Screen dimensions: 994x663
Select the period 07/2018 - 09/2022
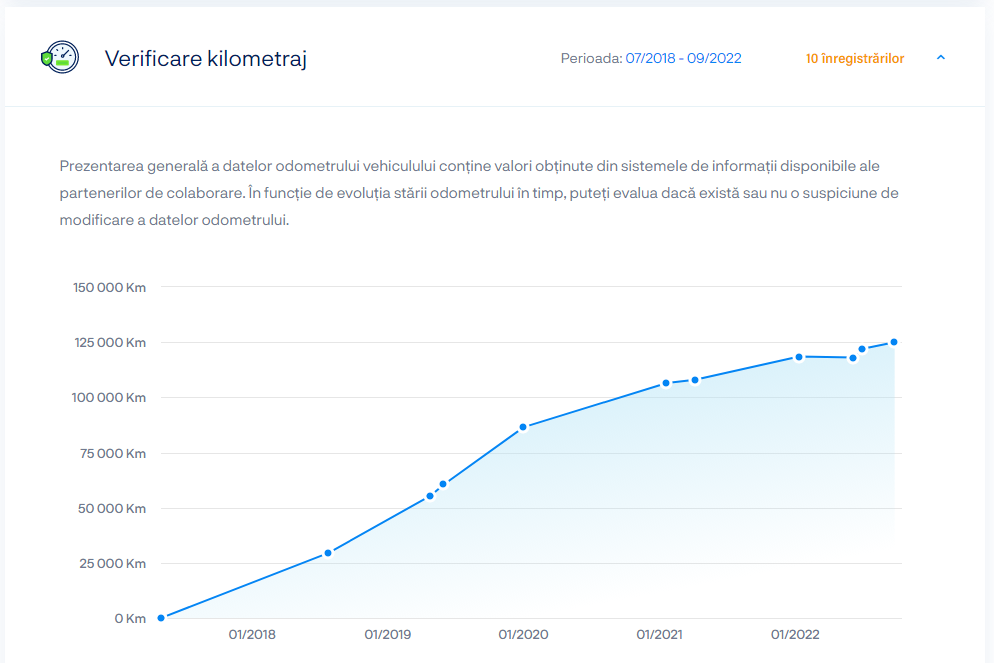683,58
